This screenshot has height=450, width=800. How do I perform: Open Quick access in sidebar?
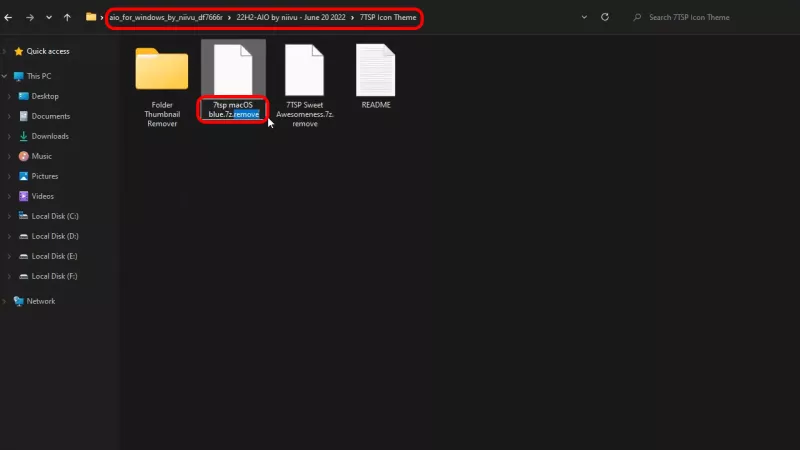point(48,51)
